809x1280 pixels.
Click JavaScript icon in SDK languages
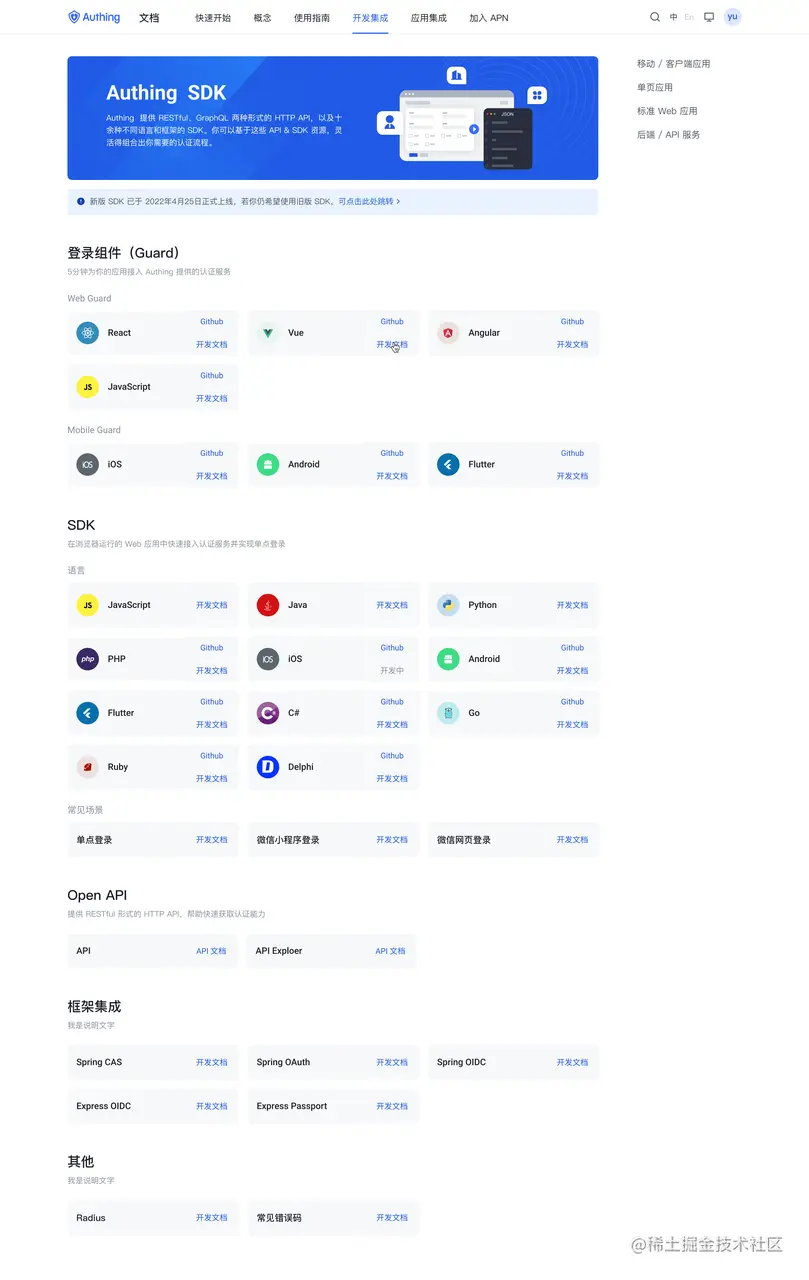pyautogui.click(x=88, y=605)
